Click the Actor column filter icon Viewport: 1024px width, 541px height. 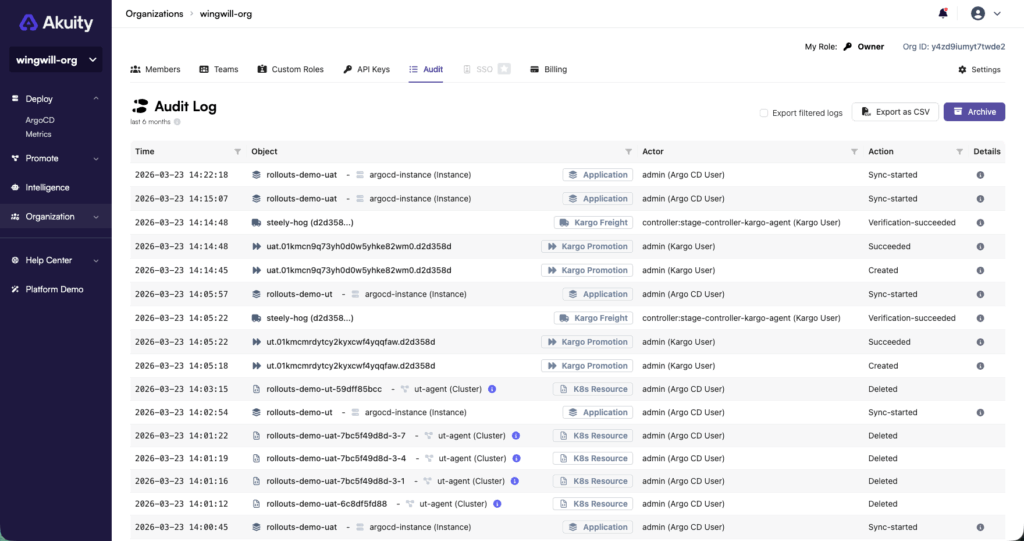[x=854, y=152]
